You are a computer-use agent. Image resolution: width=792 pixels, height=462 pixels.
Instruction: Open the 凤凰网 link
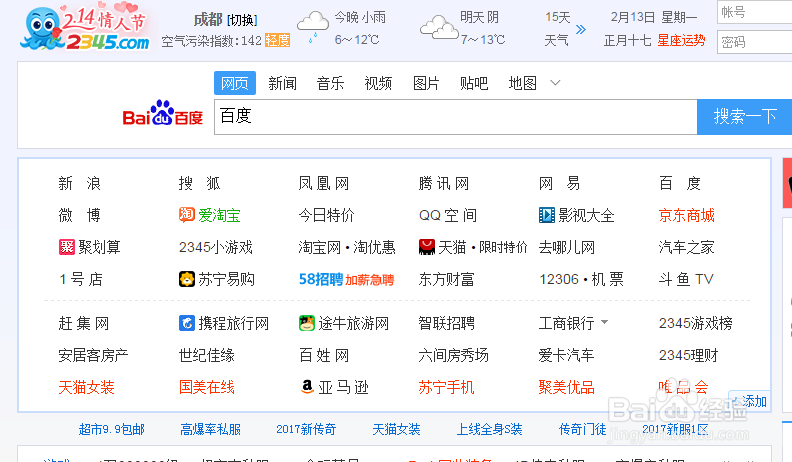click(324, 183)
